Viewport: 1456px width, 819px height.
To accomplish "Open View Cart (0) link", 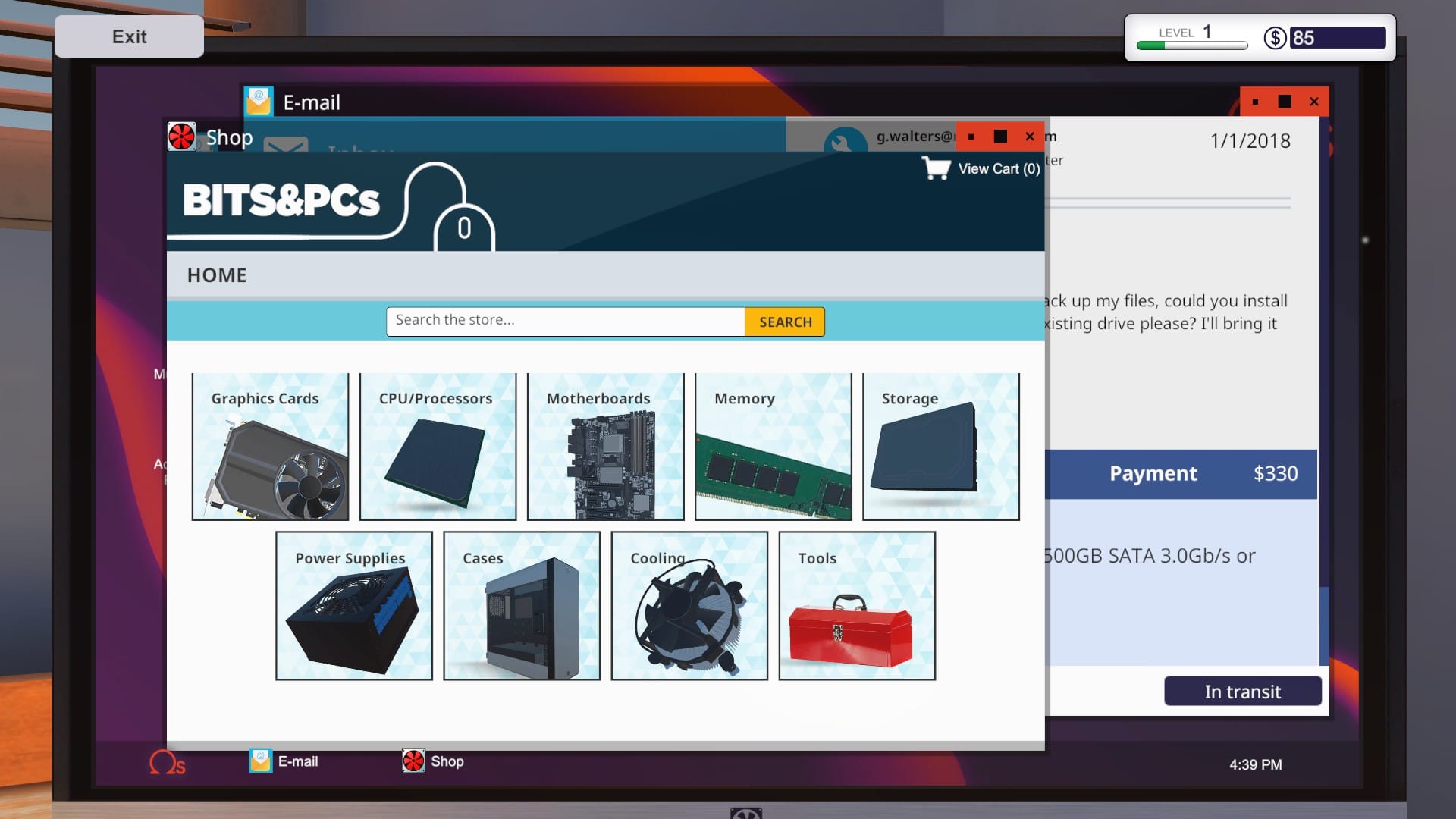I will tap(998, 168).
